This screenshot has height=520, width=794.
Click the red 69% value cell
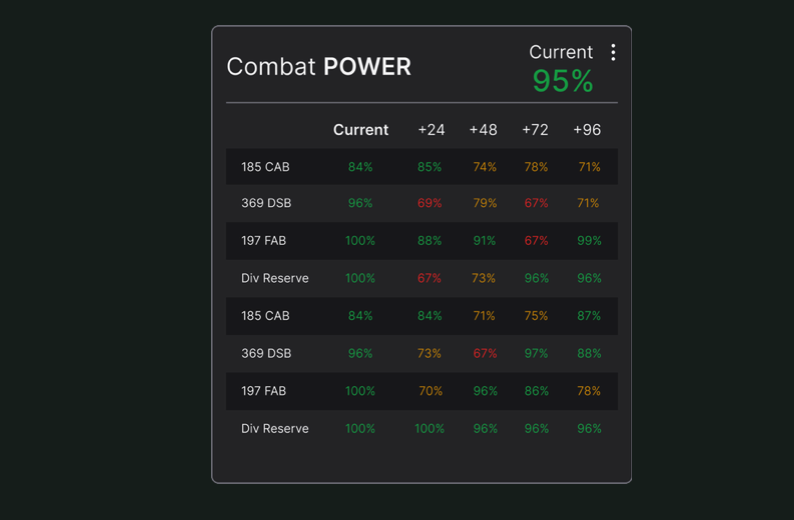[x=430, y=203]
